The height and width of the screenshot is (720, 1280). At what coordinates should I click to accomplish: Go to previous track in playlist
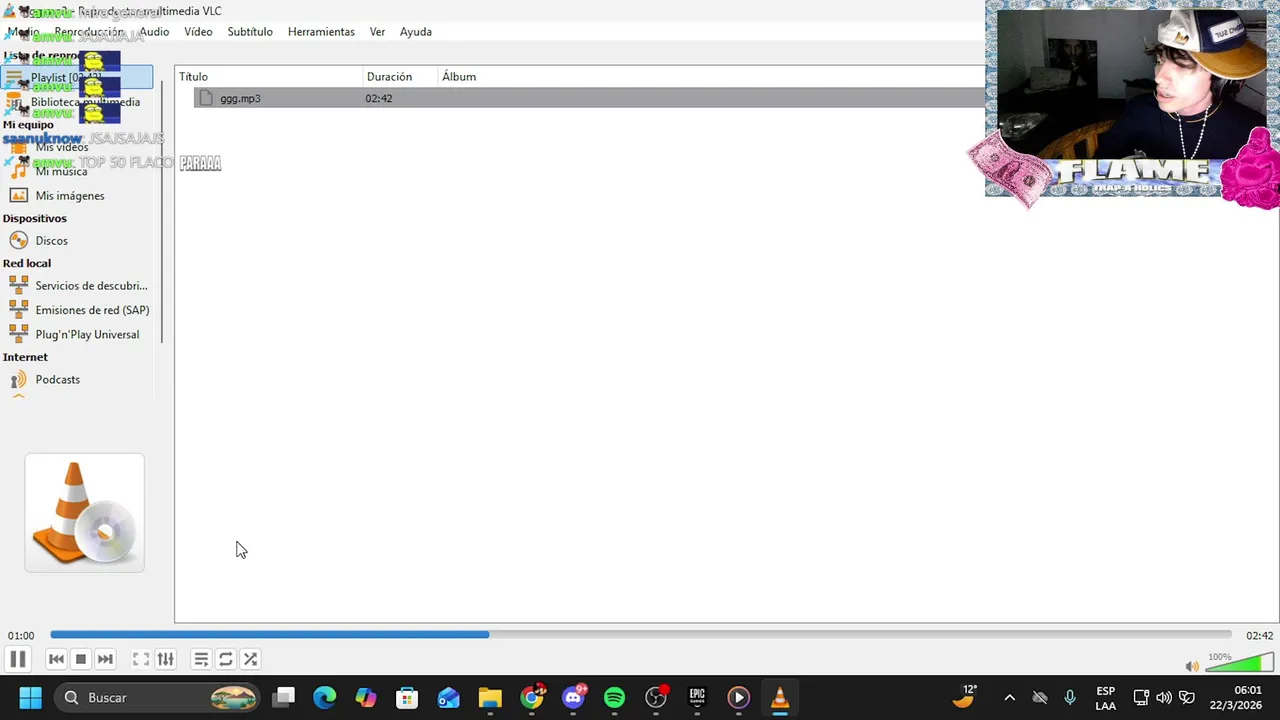[56, 659]
